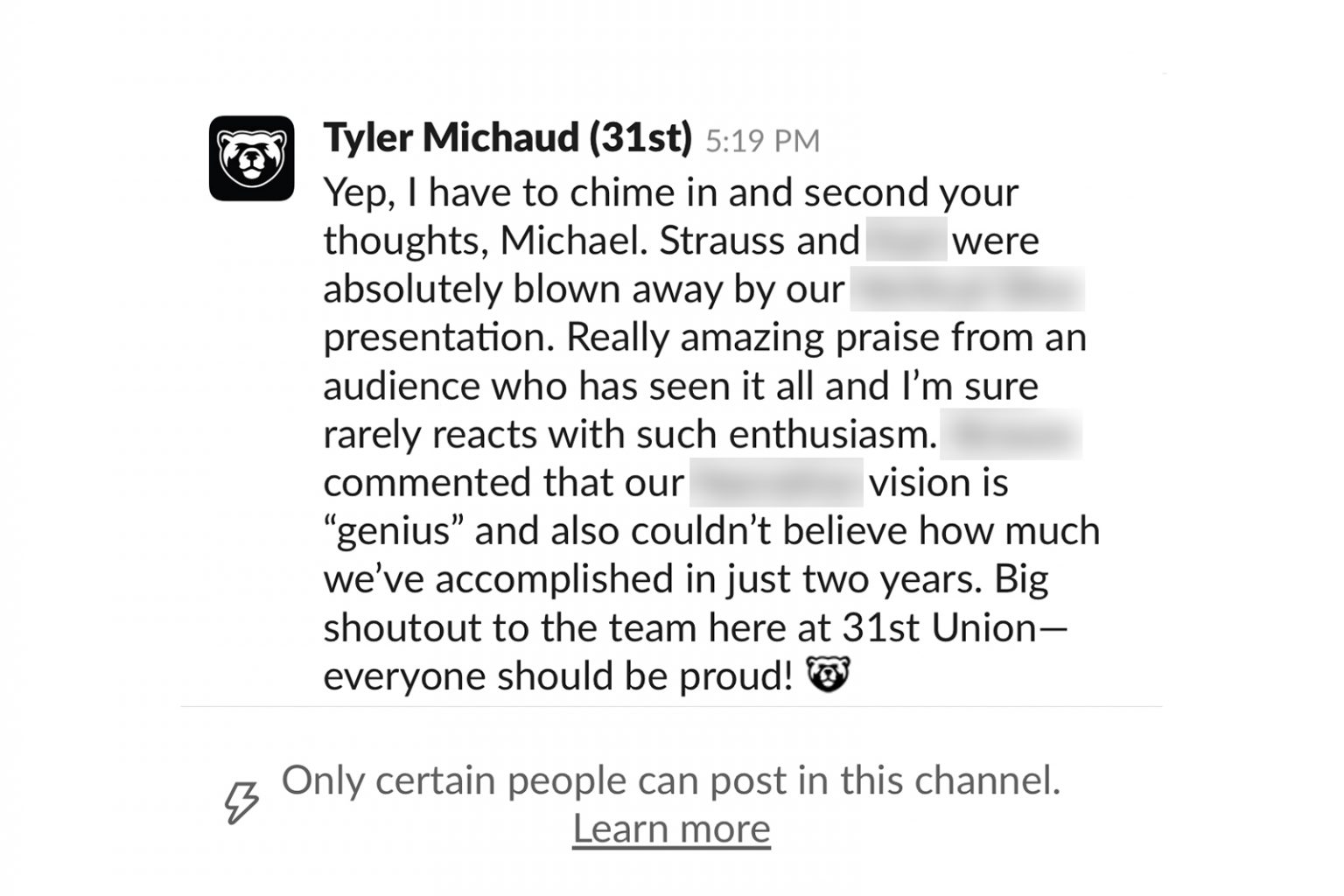Image resolution: width=1344 pixels, height=896 pixels.
Task: Click the blurred name before "commented"
Action: 1011,435
